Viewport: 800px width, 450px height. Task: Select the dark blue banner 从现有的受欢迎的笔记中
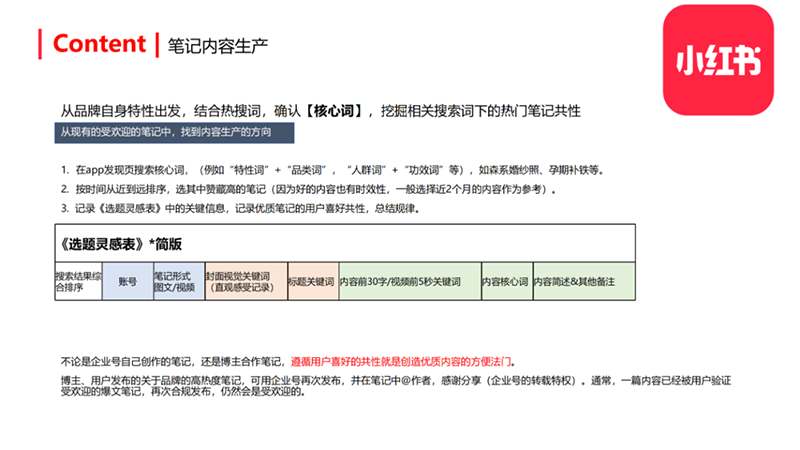tap(174, 133)
